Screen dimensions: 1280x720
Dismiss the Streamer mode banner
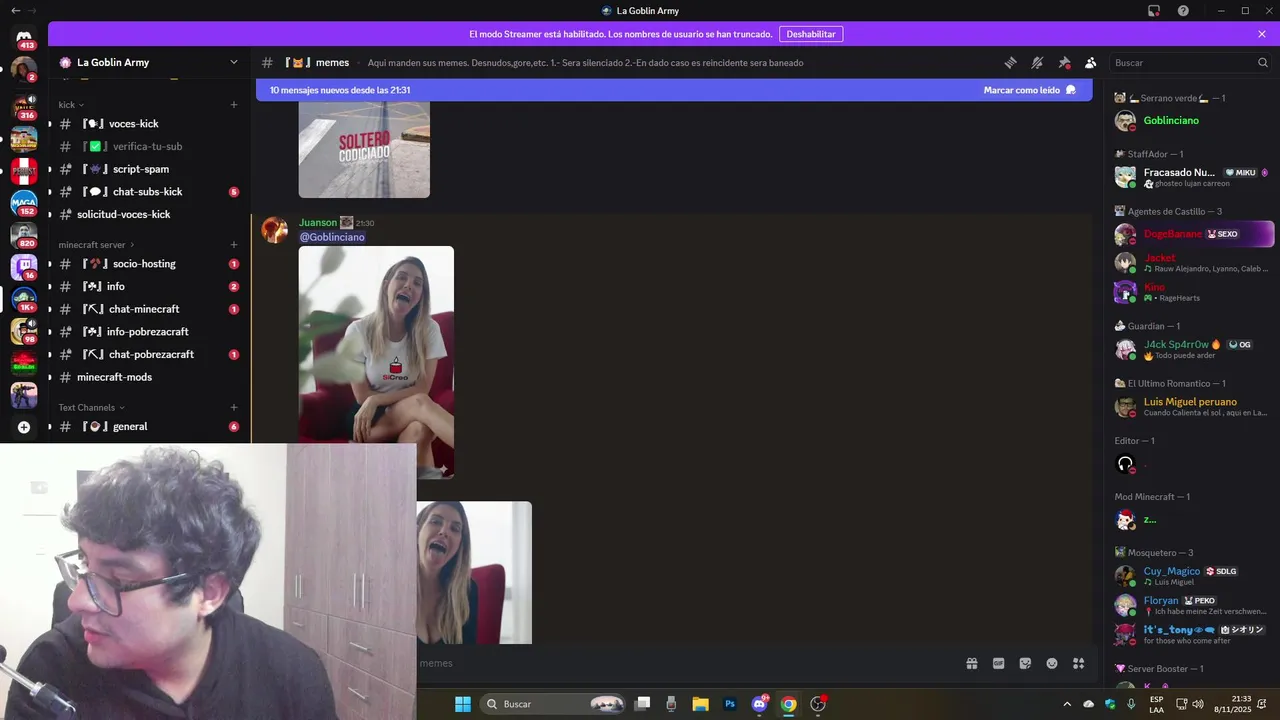click(x=1262, y=34)
